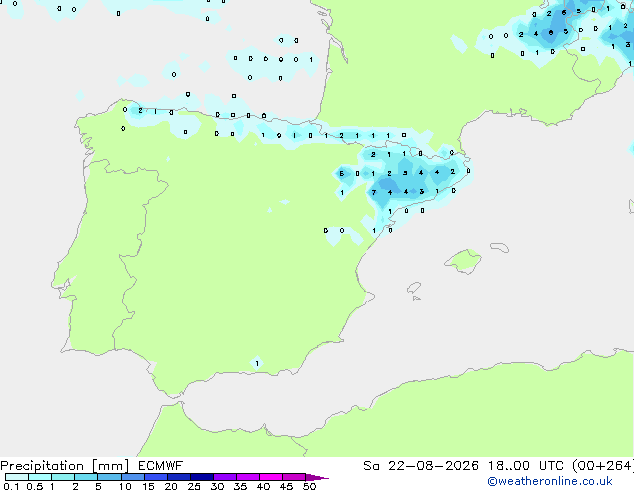The width and height of the screenshot is (634, 490).
Task: Pick the 15–20 mm legend color swatch
Action: [156, 477]
